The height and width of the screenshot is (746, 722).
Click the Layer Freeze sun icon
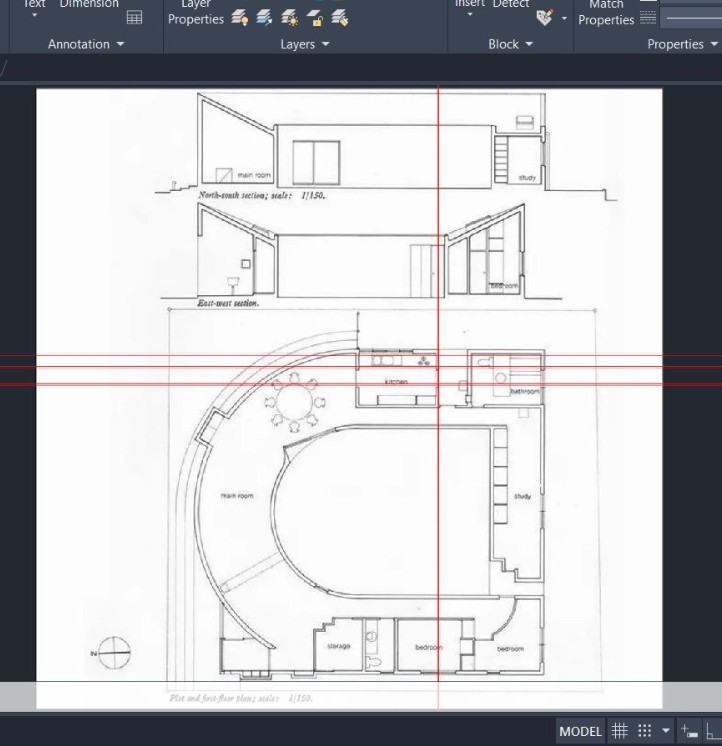tap(289, 19)
